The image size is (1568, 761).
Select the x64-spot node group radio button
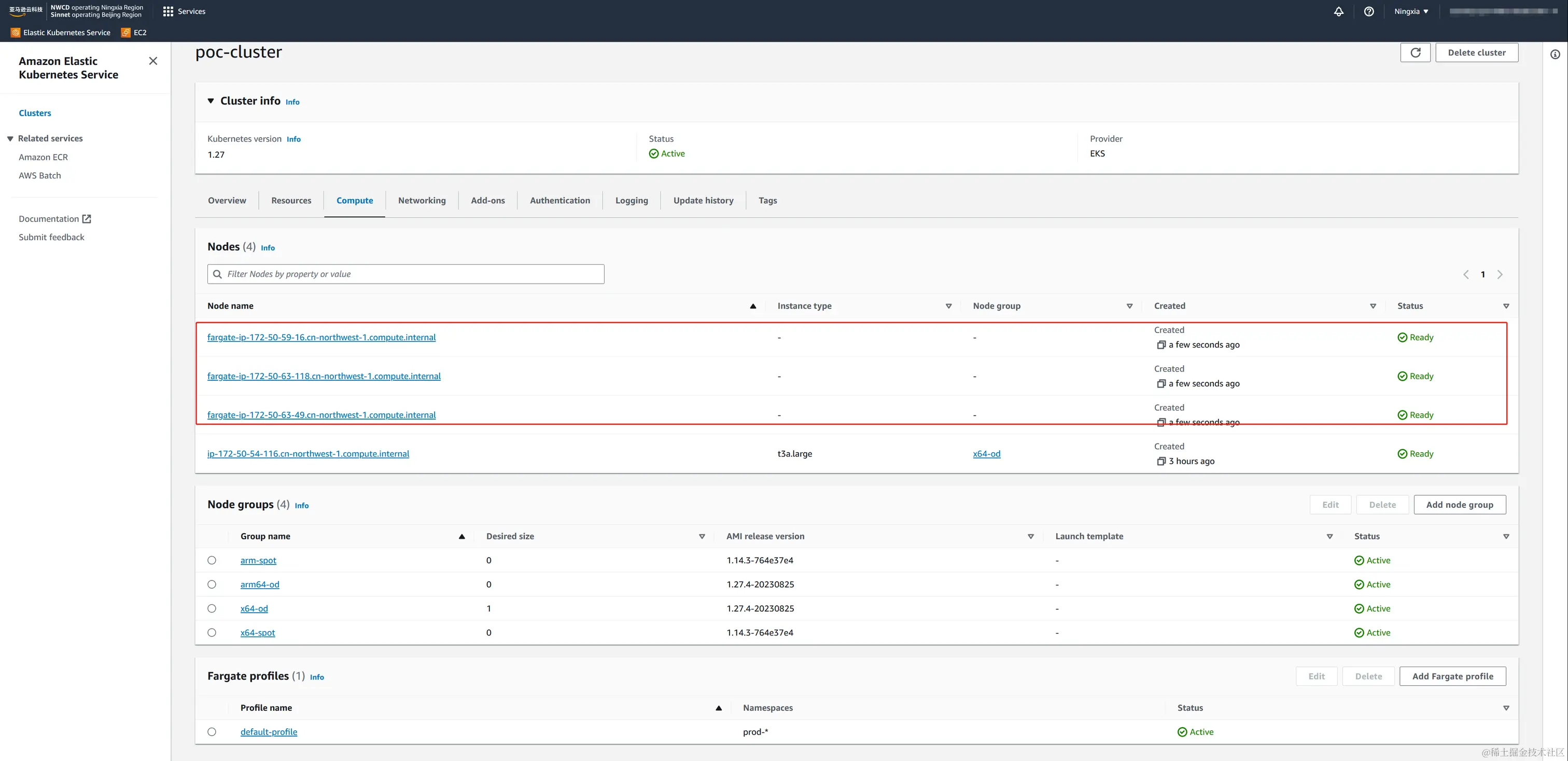212,632
